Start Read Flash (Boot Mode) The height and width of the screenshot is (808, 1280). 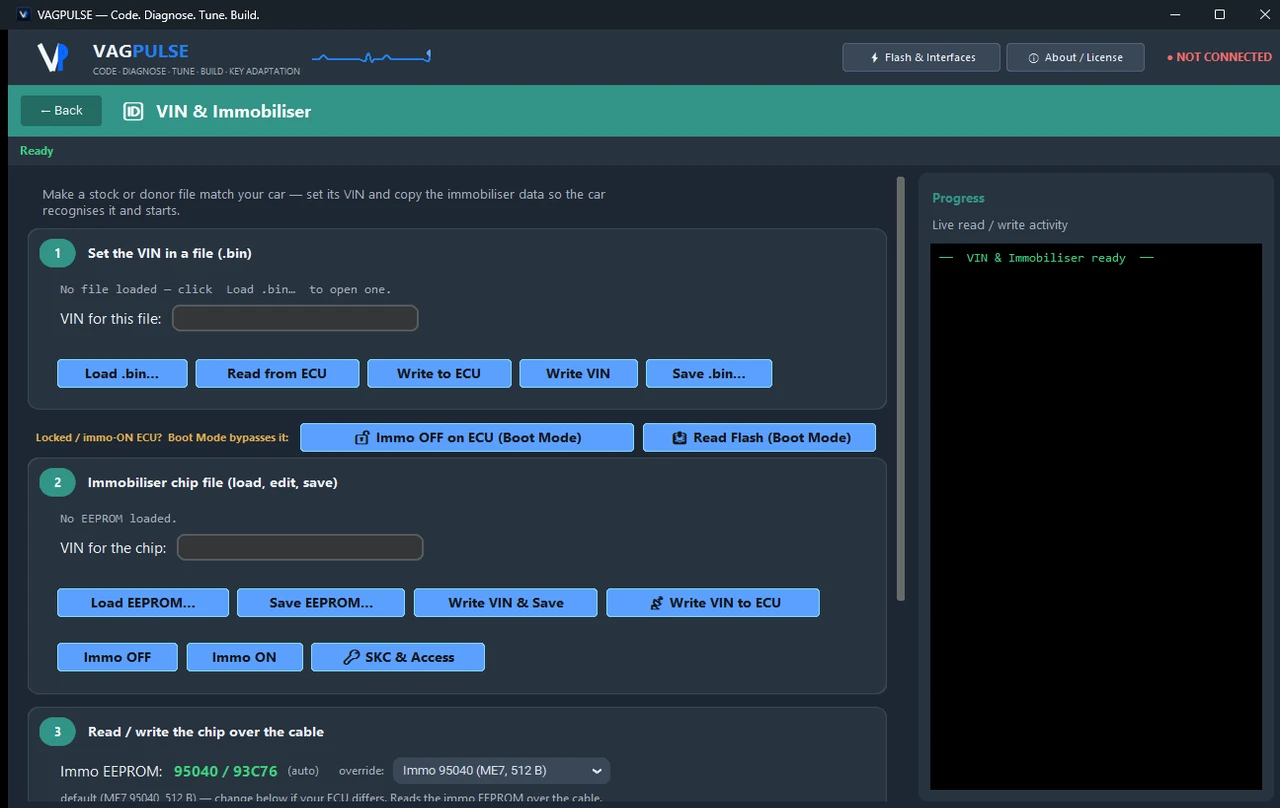759,437
